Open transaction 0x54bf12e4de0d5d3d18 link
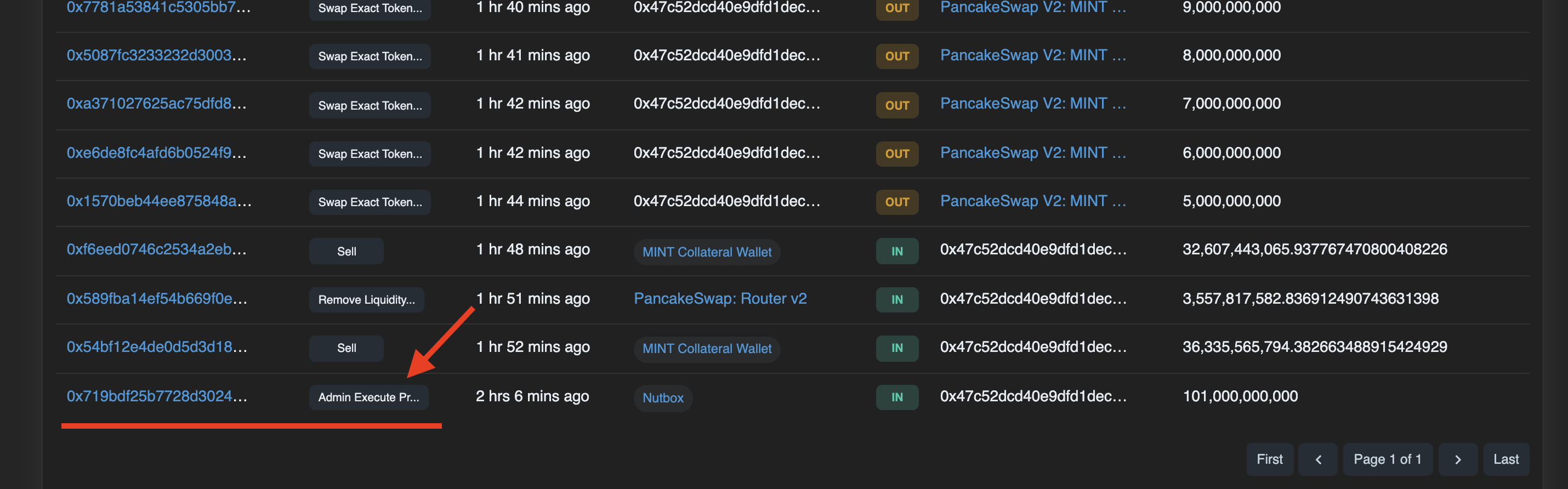The width and height of the screenshot is (1568, 489). click(156, 347)
